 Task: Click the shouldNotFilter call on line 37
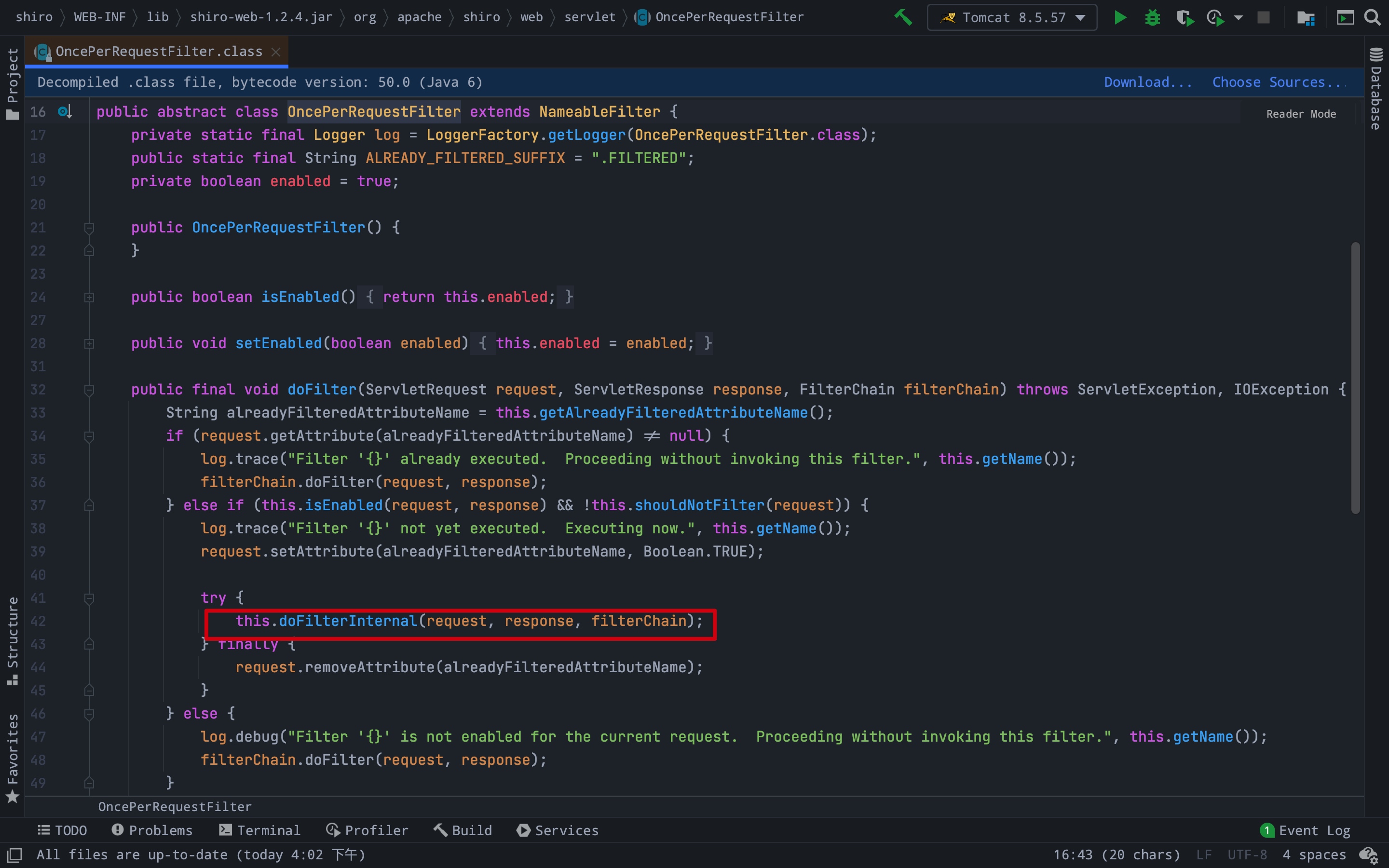pos(699,505)
